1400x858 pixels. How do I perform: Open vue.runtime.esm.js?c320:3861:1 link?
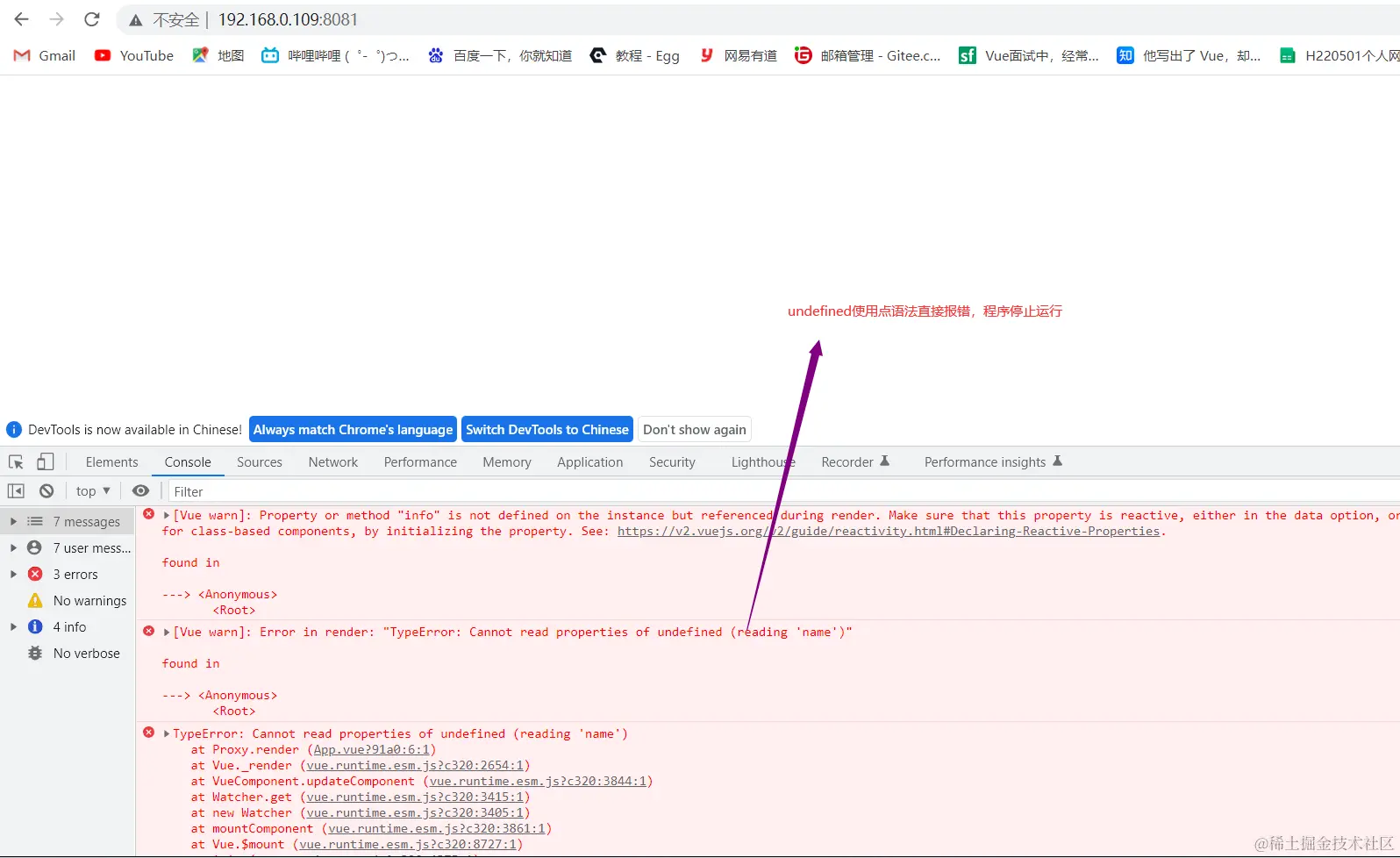click(437, 829)
